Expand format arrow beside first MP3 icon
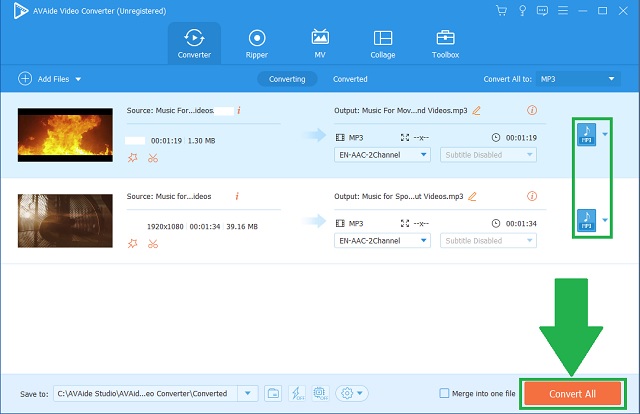 click(x=605, y=134)
